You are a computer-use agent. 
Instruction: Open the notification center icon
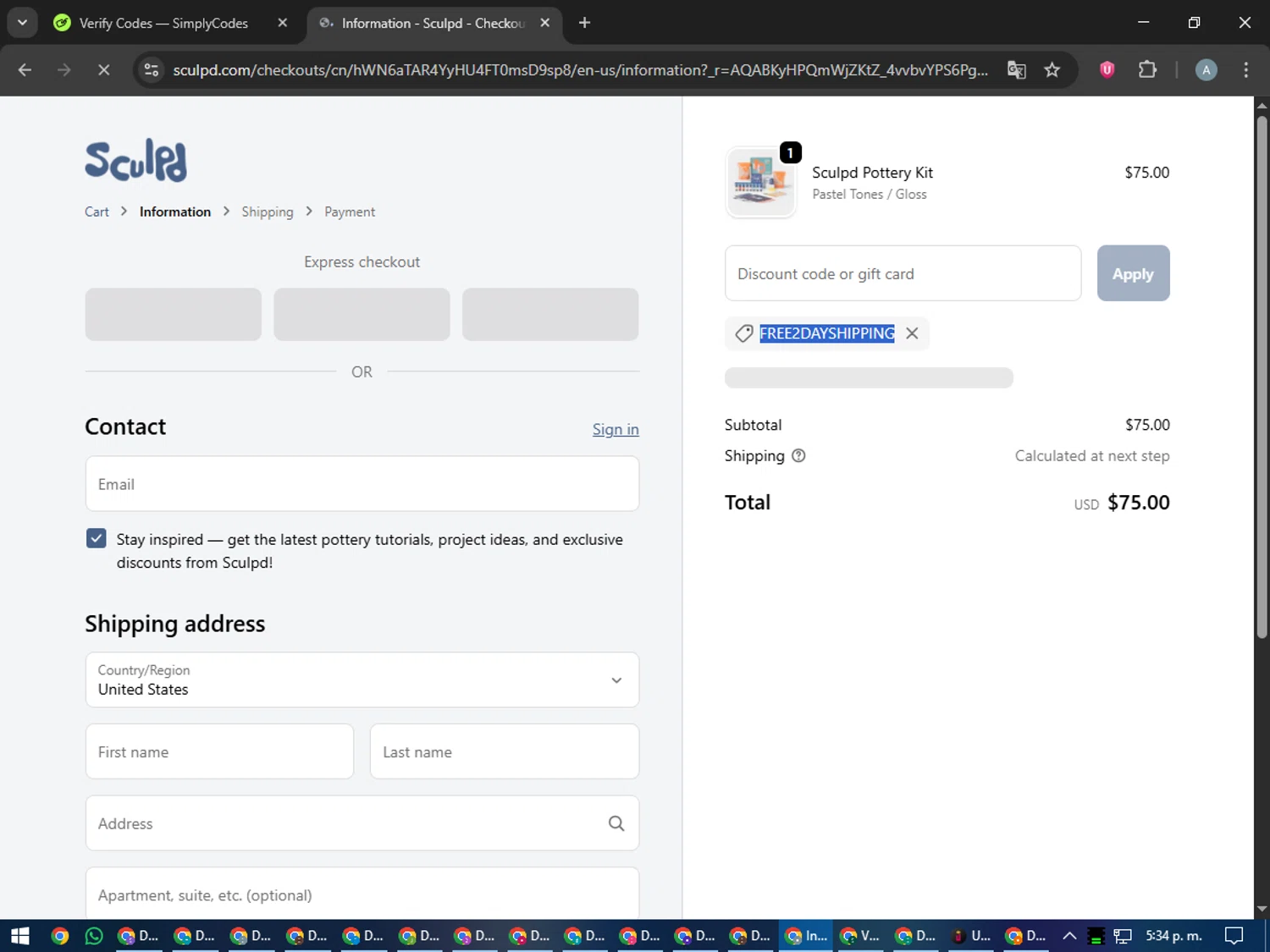(x=1234, y=936)
